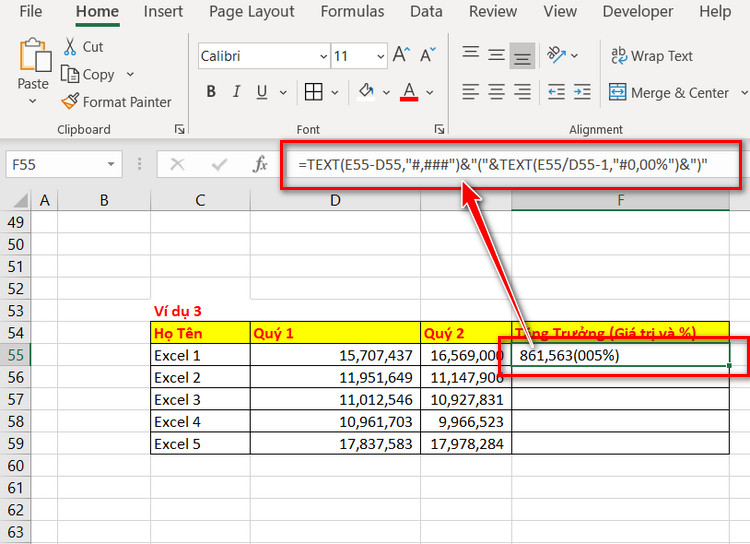Open the File tab

(x=31, y=11)
